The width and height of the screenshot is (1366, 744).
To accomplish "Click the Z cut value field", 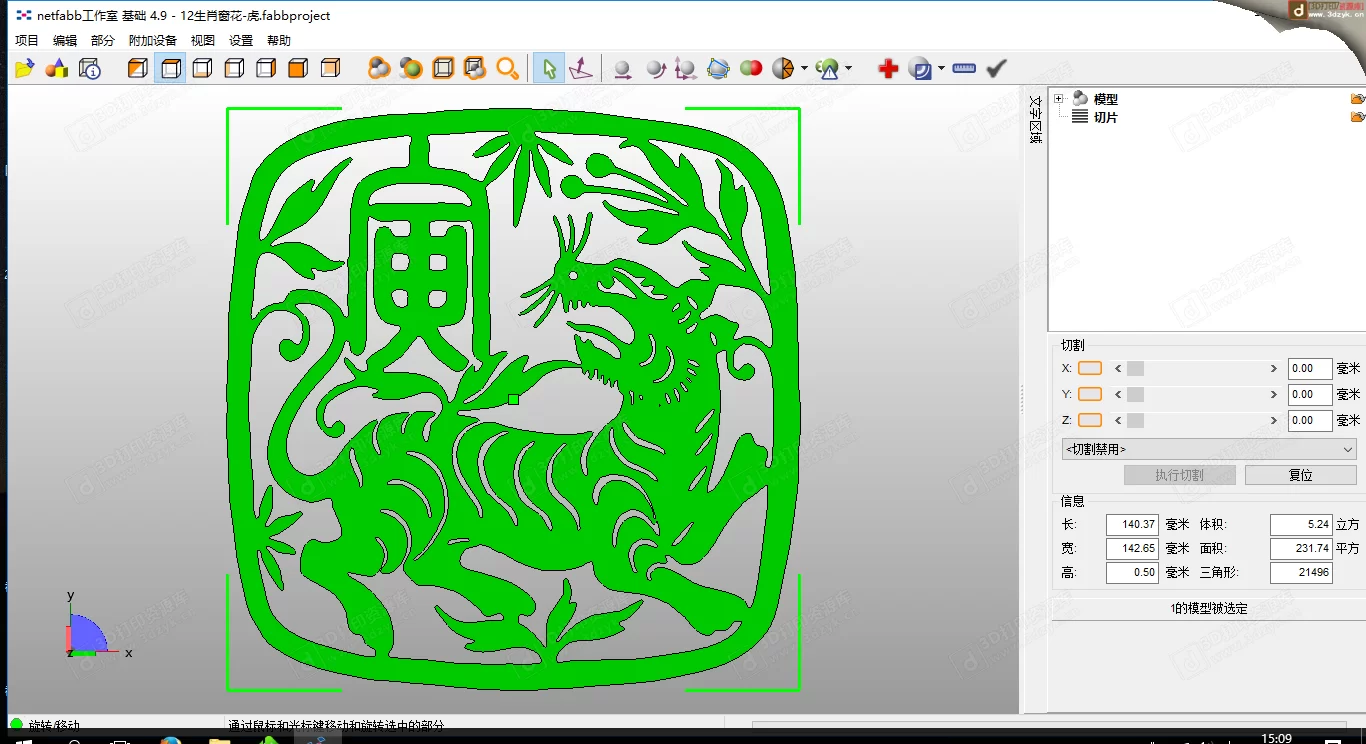I will pyautogui.click(x=1310, y=420).
